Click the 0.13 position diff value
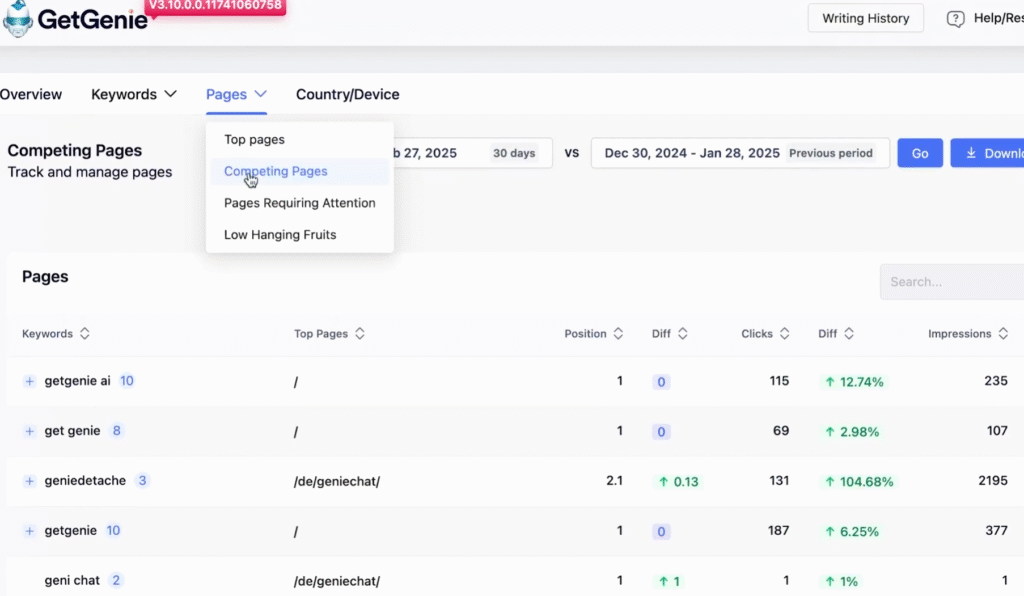This screenshot has height=596, width=1024. [x=679, y=482]
